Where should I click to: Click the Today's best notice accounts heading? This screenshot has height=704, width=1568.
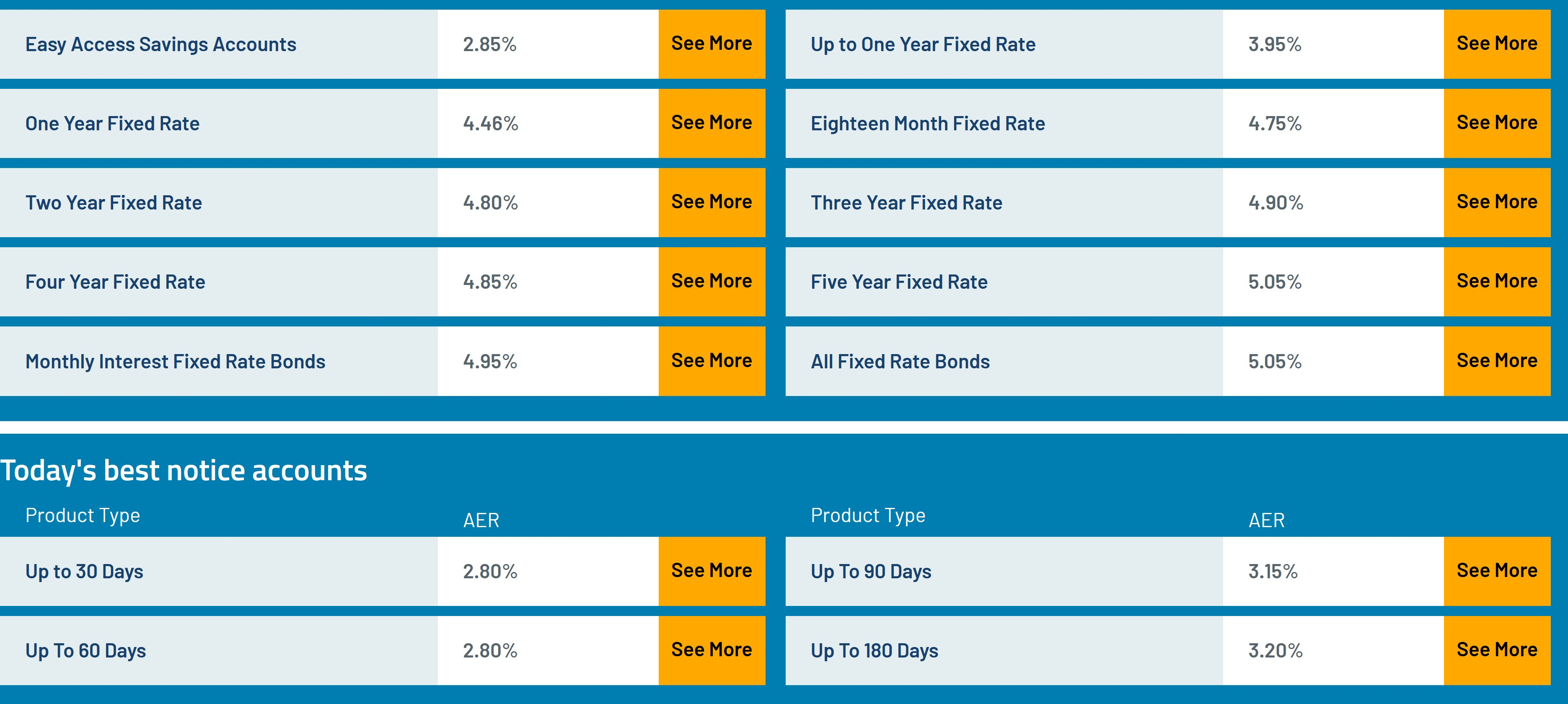183,470
